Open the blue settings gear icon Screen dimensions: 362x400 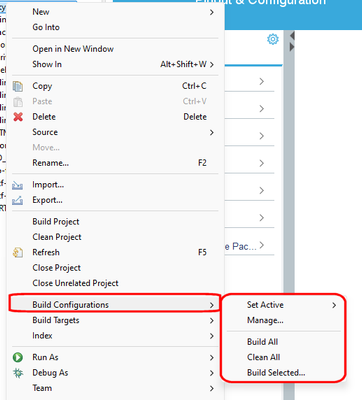pos(273,39)
